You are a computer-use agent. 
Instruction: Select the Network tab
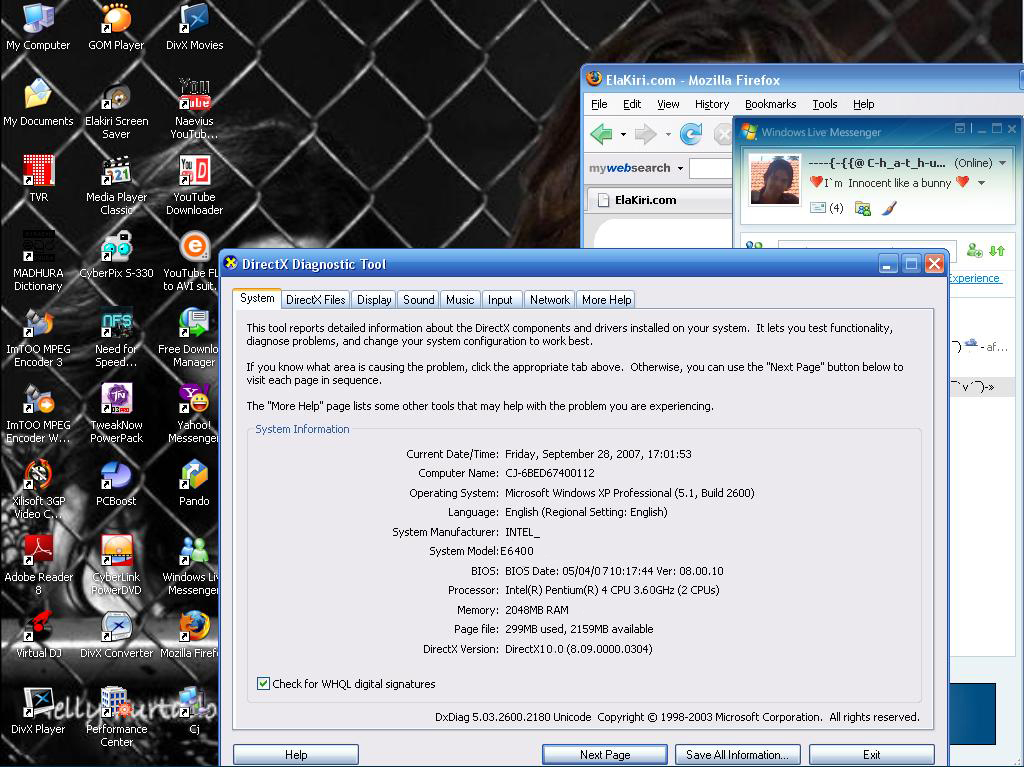pyautogui.click(x=549, y=300)
